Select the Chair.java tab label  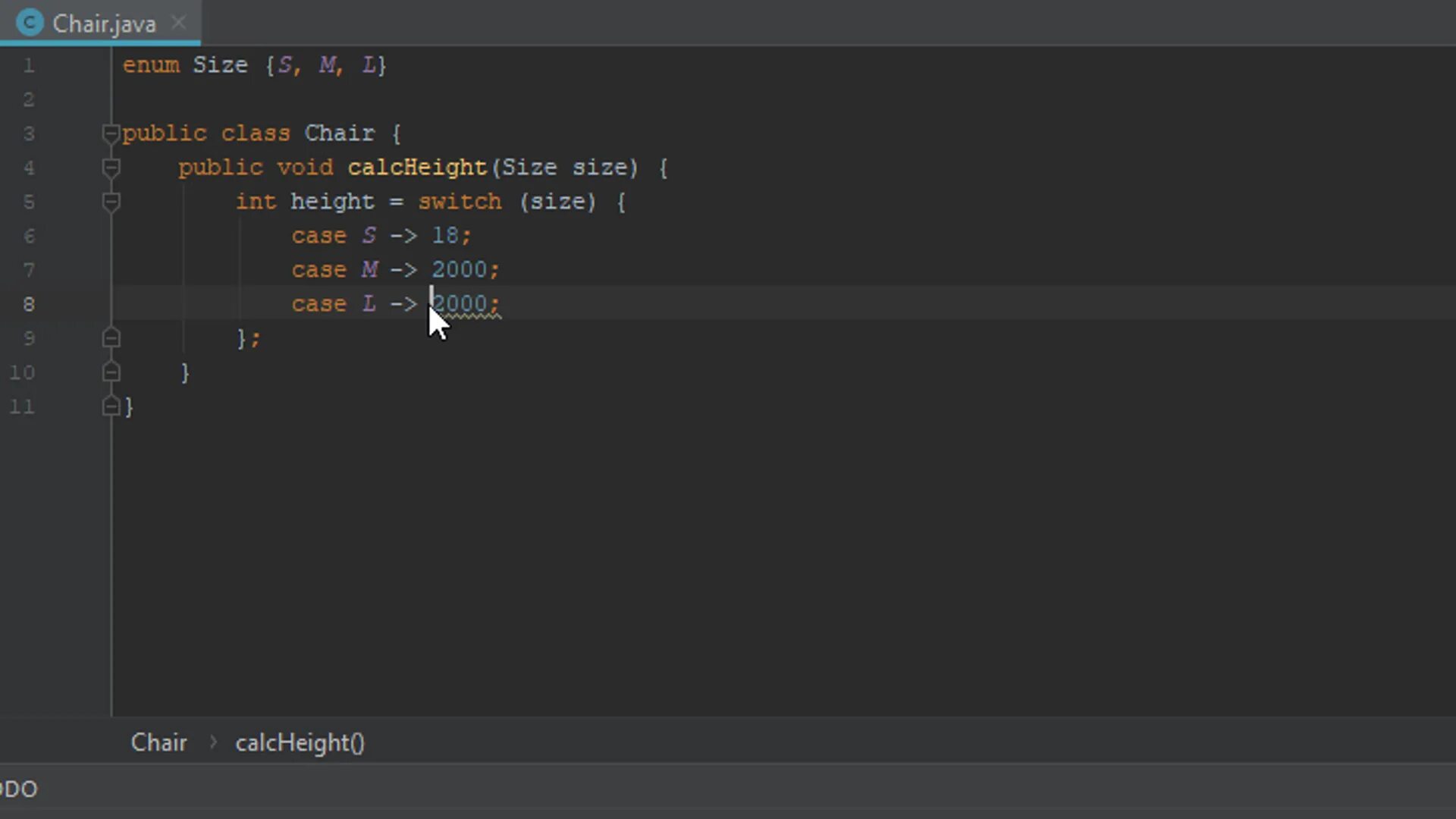coord(104,24)
